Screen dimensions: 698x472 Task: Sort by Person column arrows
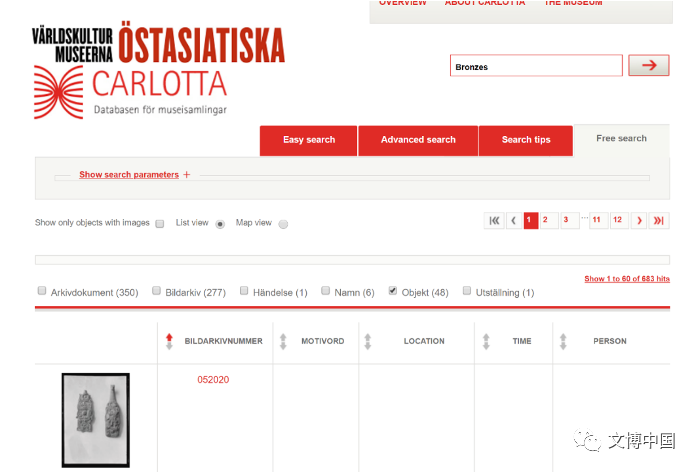tap(563, 342)
